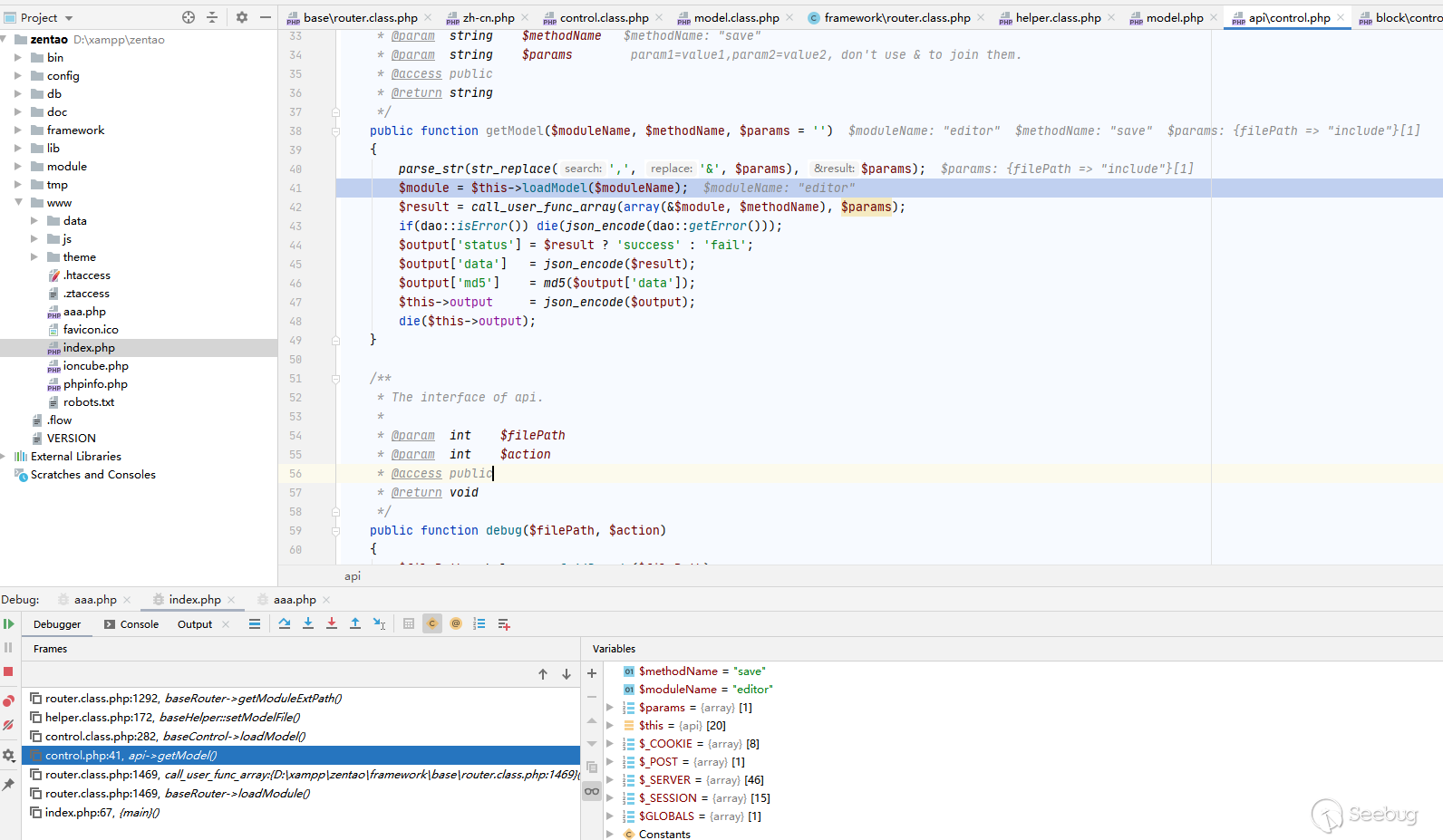1443x840 pixels.
Task: Stop the debug session with red square
Action: tap(8, 671)
